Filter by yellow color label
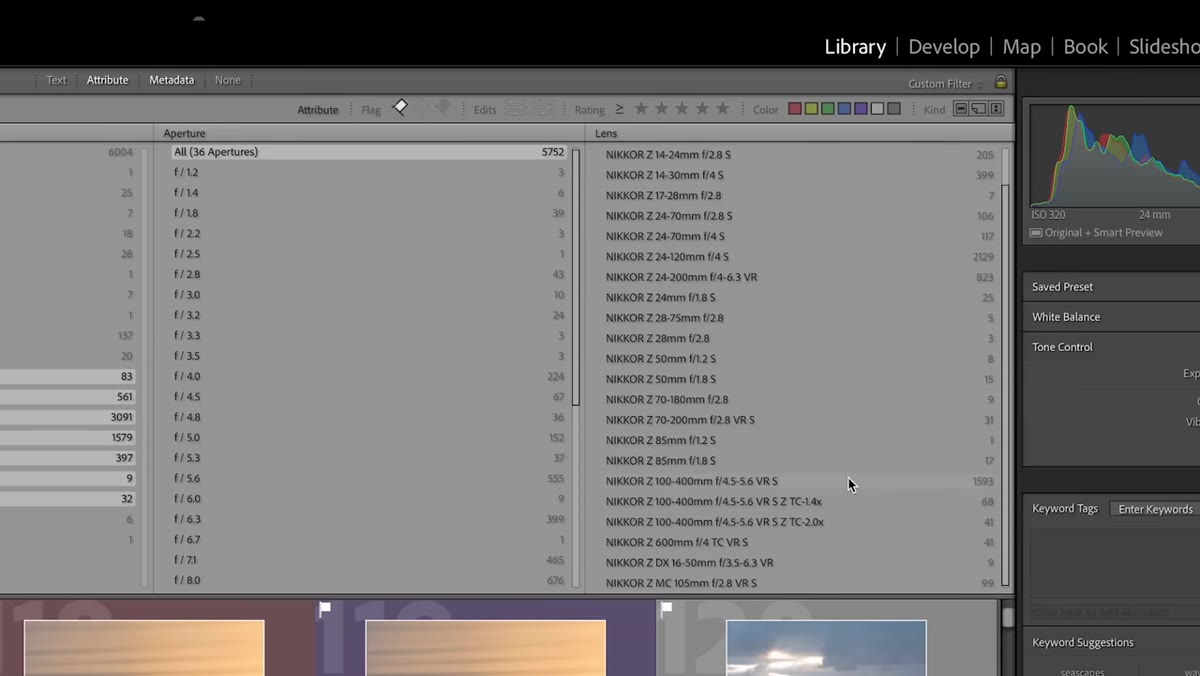 click(x=811, y=109)
